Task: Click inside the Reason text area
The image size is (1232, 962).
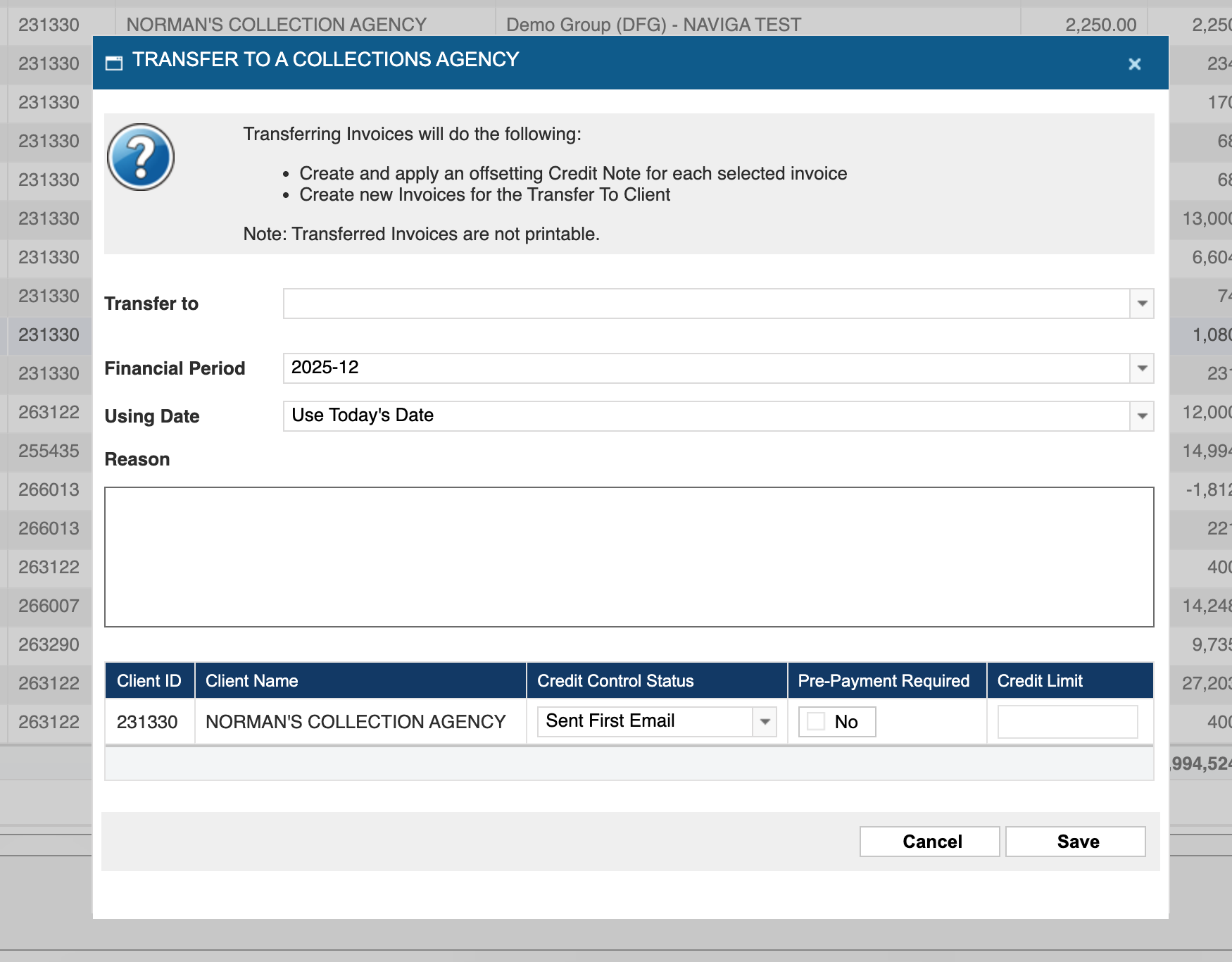Action: pyautogui.click(x=629, y=556)
